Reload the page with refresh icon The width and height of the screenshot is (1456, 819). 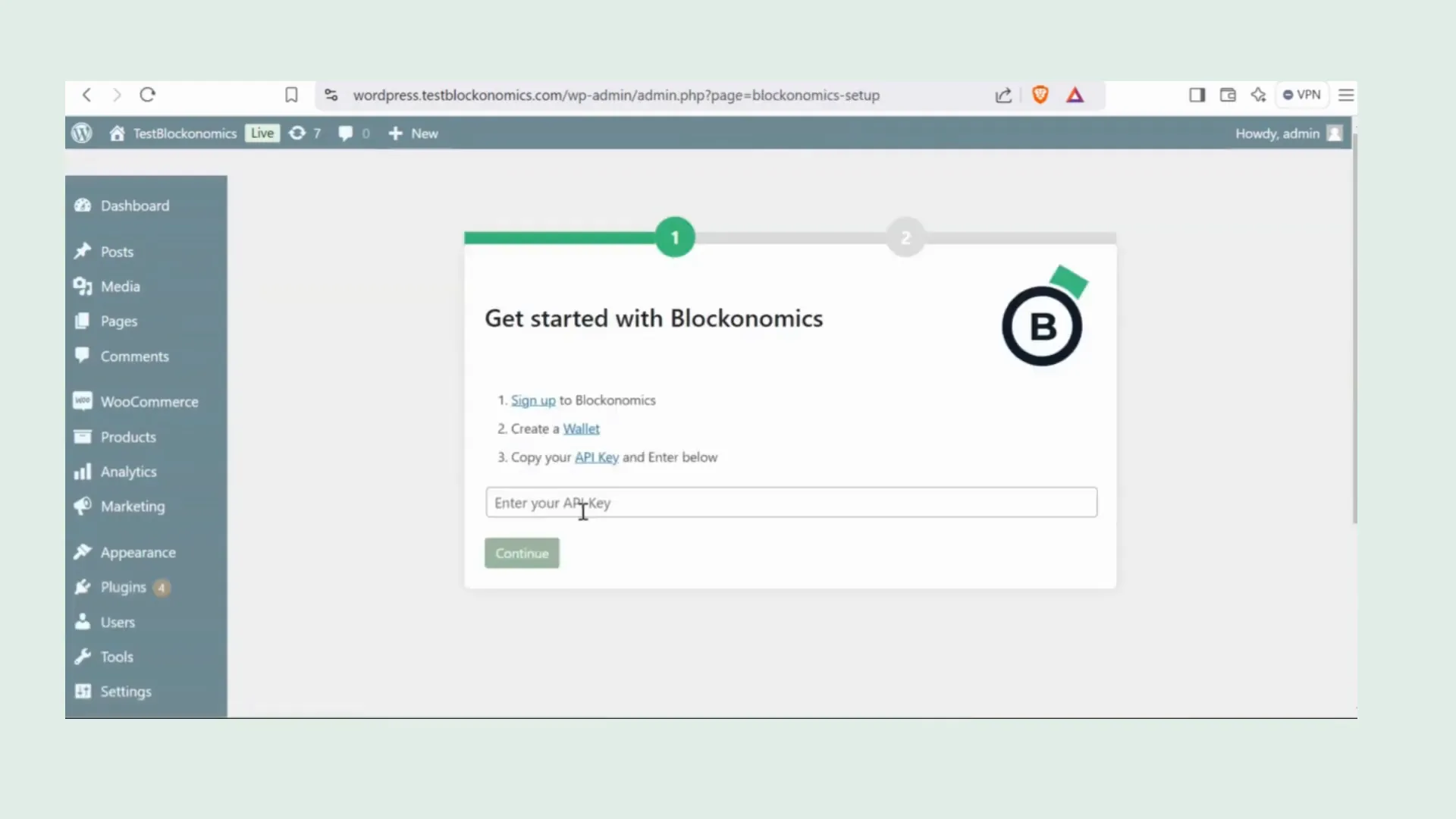(x=147, y=95)
